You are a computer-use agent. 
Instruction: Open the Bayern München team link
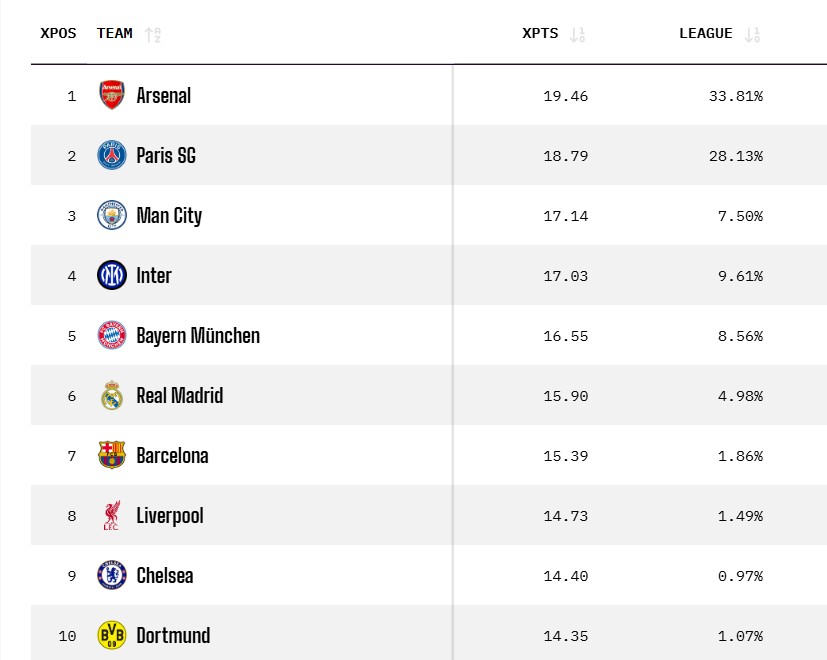pos(198,336)
